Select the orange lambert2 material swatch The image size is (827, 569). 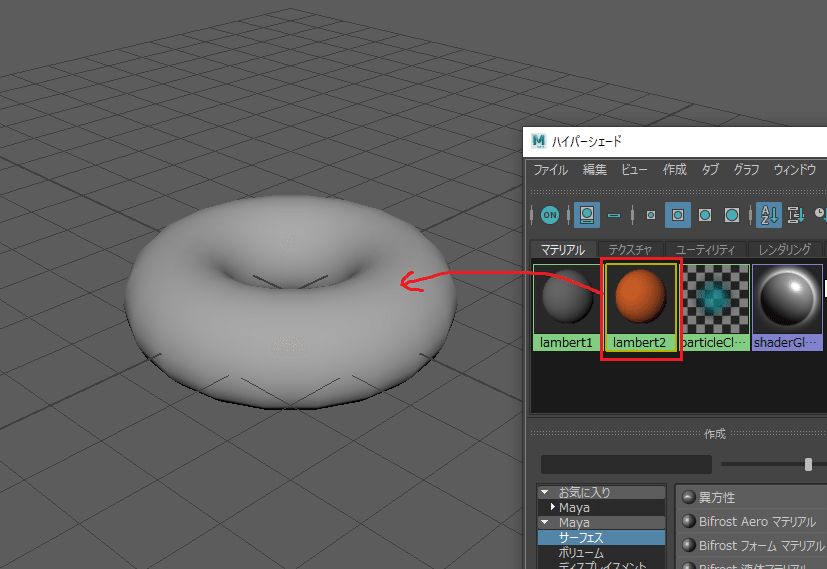[x=640, y=307]
